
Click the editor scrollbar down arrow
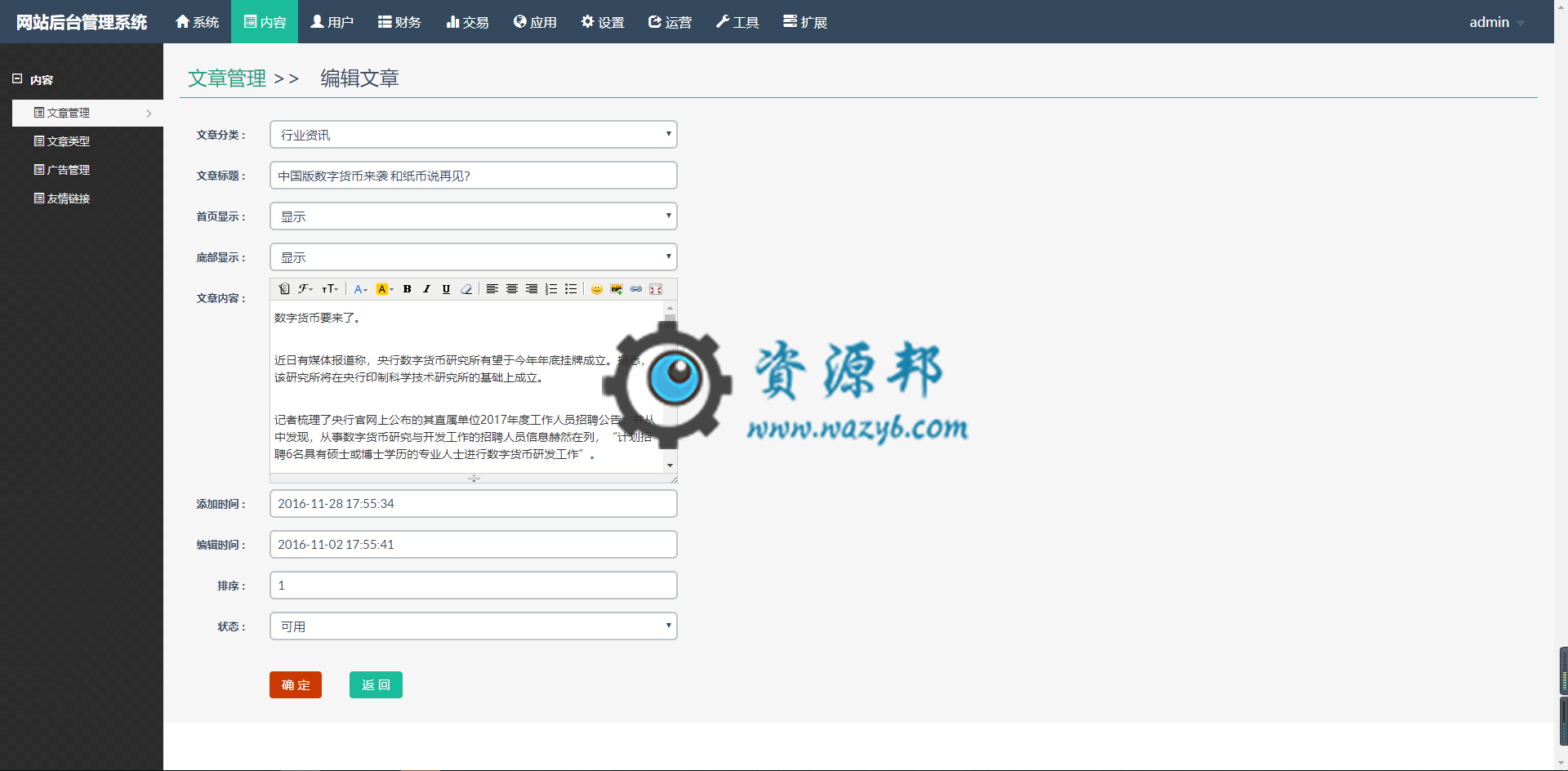coord(670,466)
